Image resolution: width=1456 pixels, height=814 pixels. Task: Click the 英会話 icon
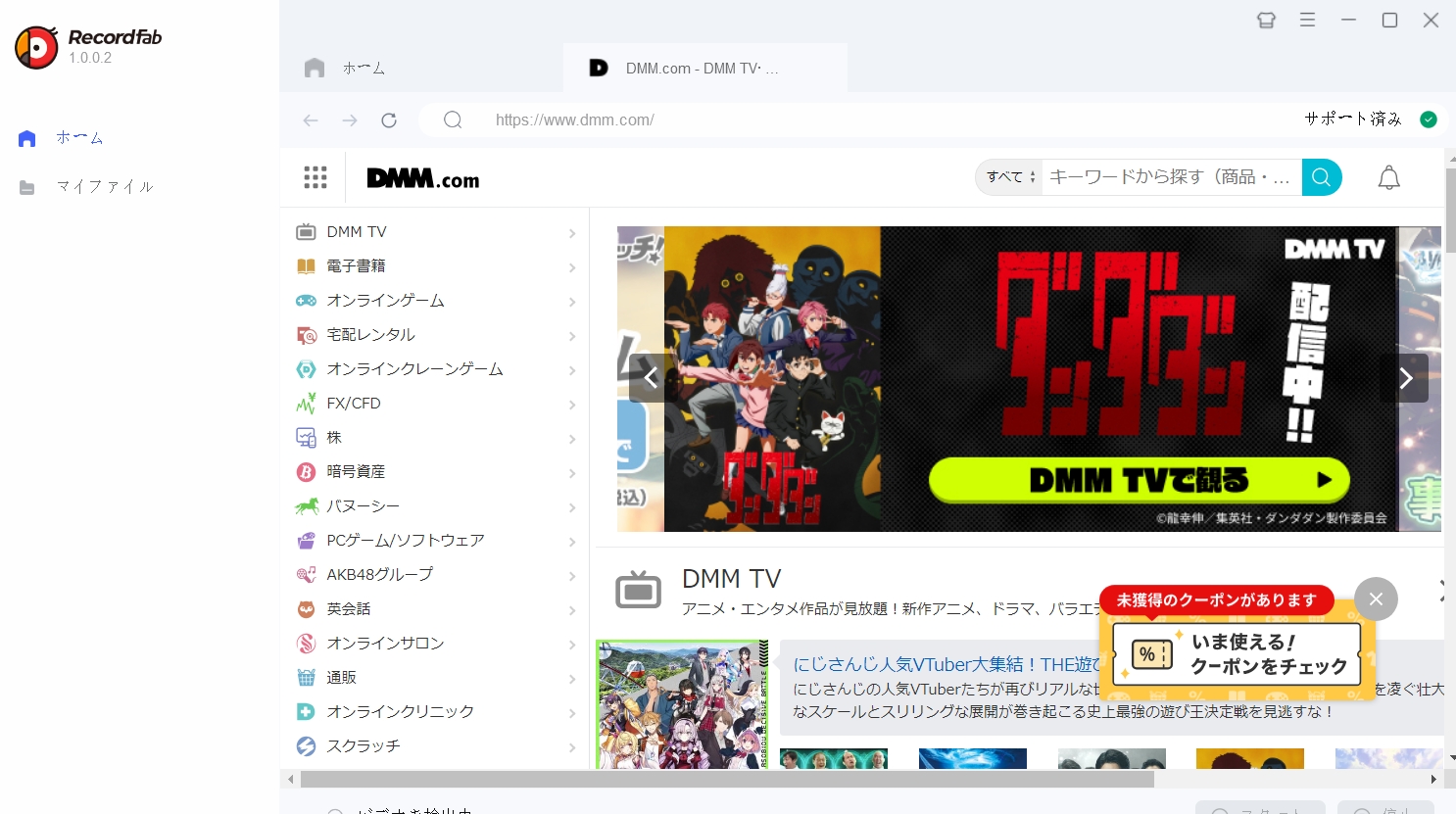point(306,609)
